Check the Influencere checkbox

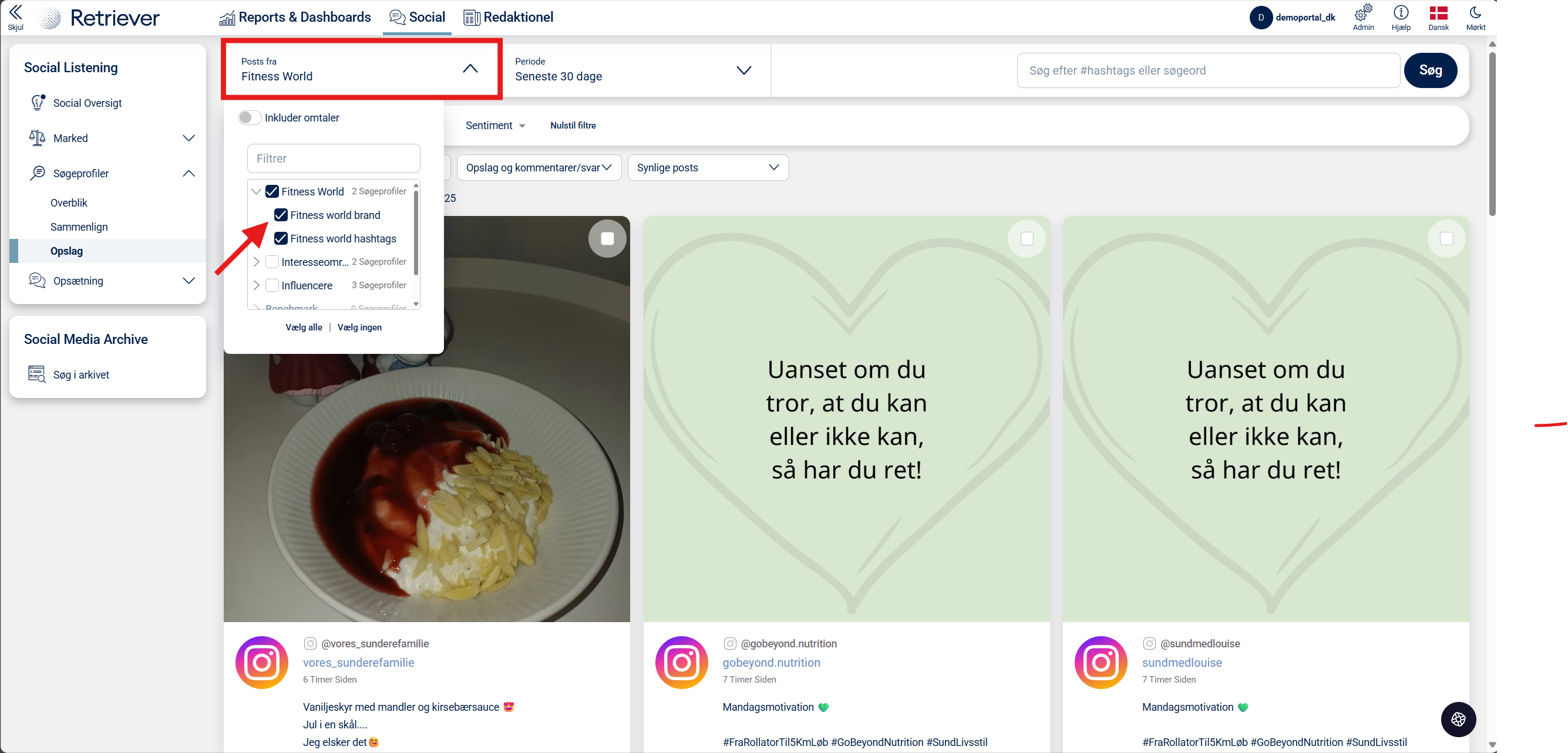click(272, 285)
